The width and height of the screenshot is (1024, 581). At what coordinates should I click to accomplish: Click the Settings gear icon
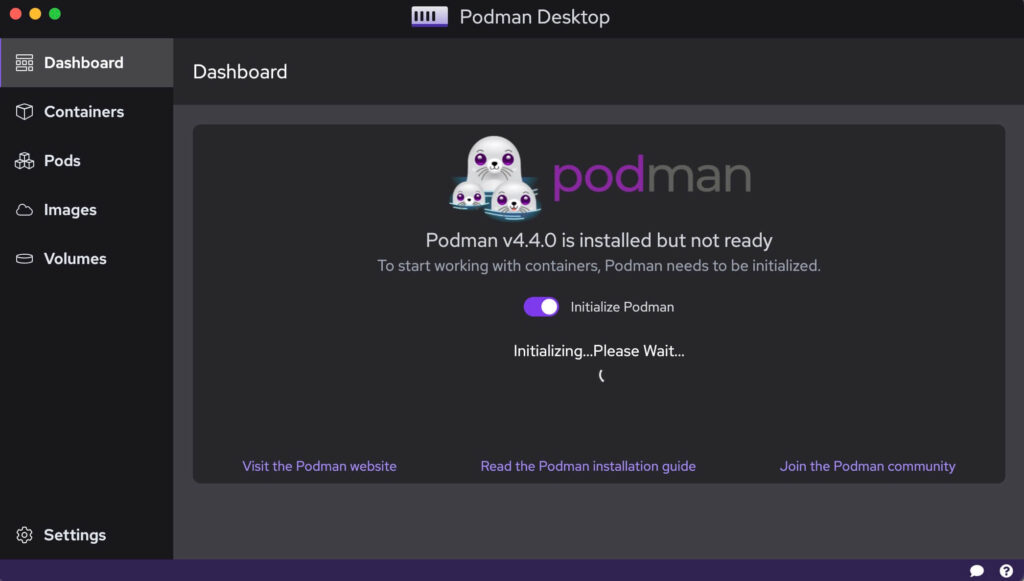click(24, 535)
